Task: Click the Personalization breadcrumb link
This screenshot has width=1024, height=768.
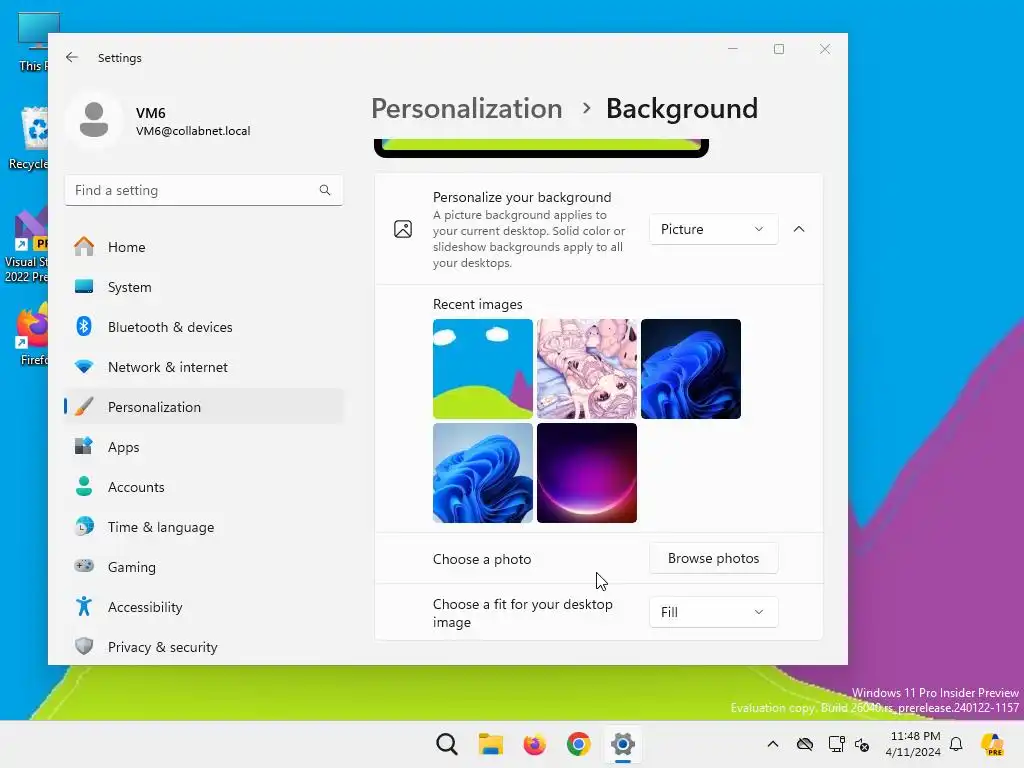Action: click(x=466, y=108)
